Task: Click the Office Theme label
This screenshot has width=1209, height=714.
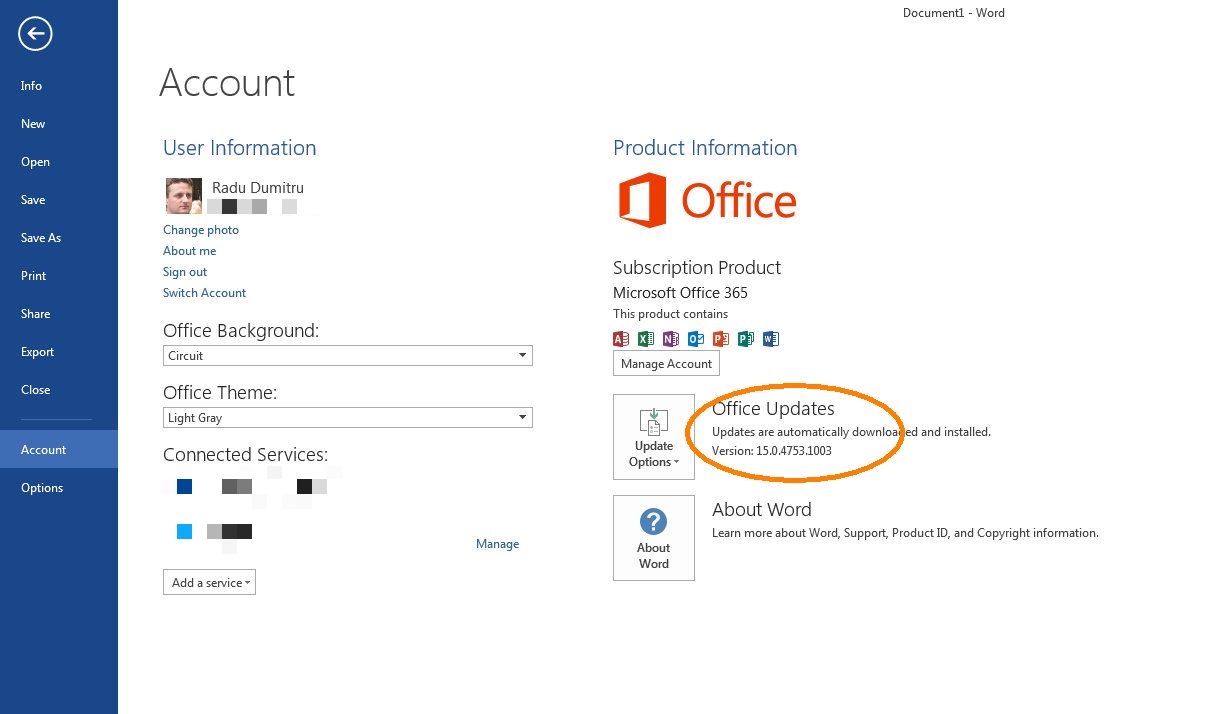Action: click(220, 393)
